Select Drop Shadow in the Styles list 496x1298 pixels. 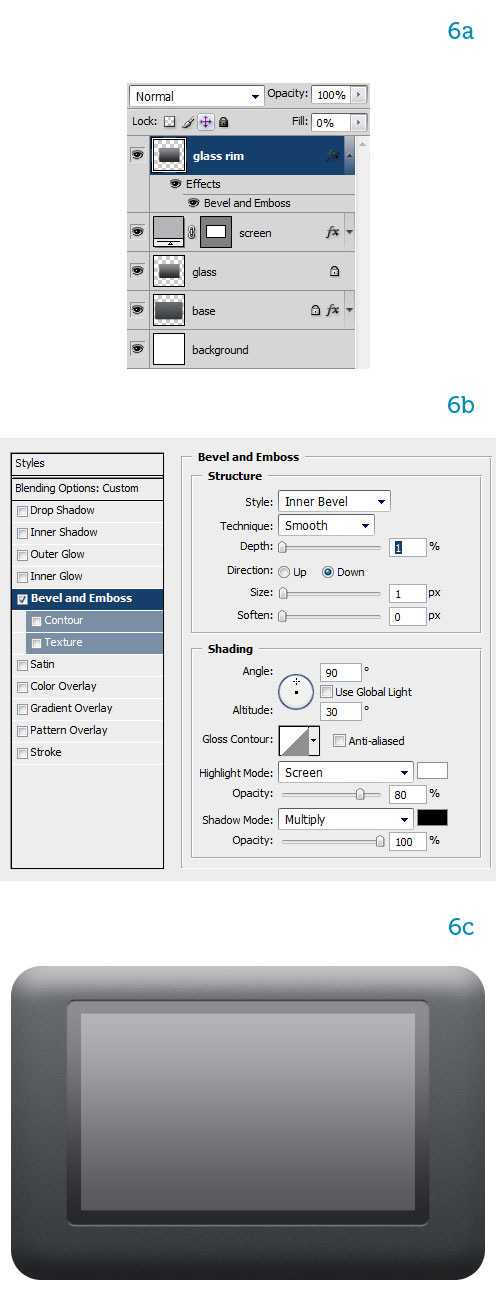pos(87,510)
